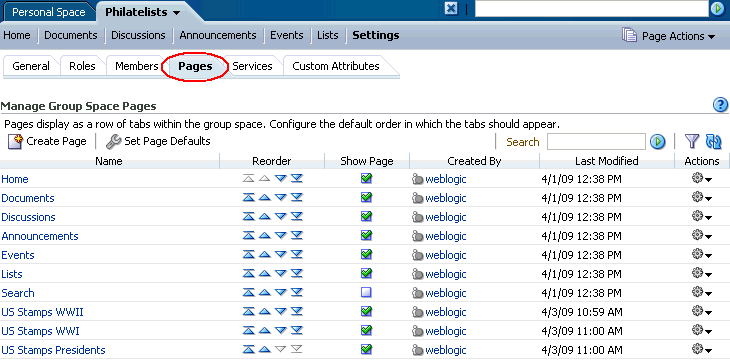Uncheck Show Page for US Stamps Presidents
This screenshot has width=730, height=360.
pyautogui.click(x=366, y=349)
